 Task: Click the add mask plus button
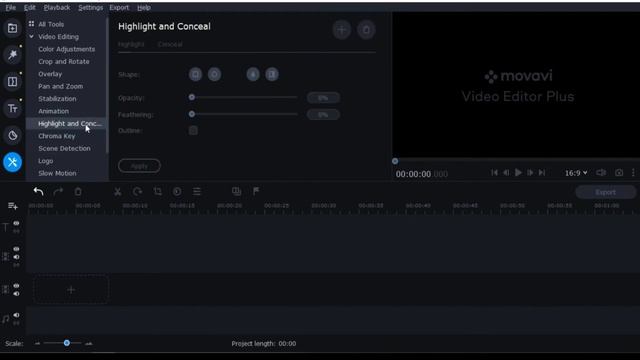pyautogui.click(x=342, y=30)
